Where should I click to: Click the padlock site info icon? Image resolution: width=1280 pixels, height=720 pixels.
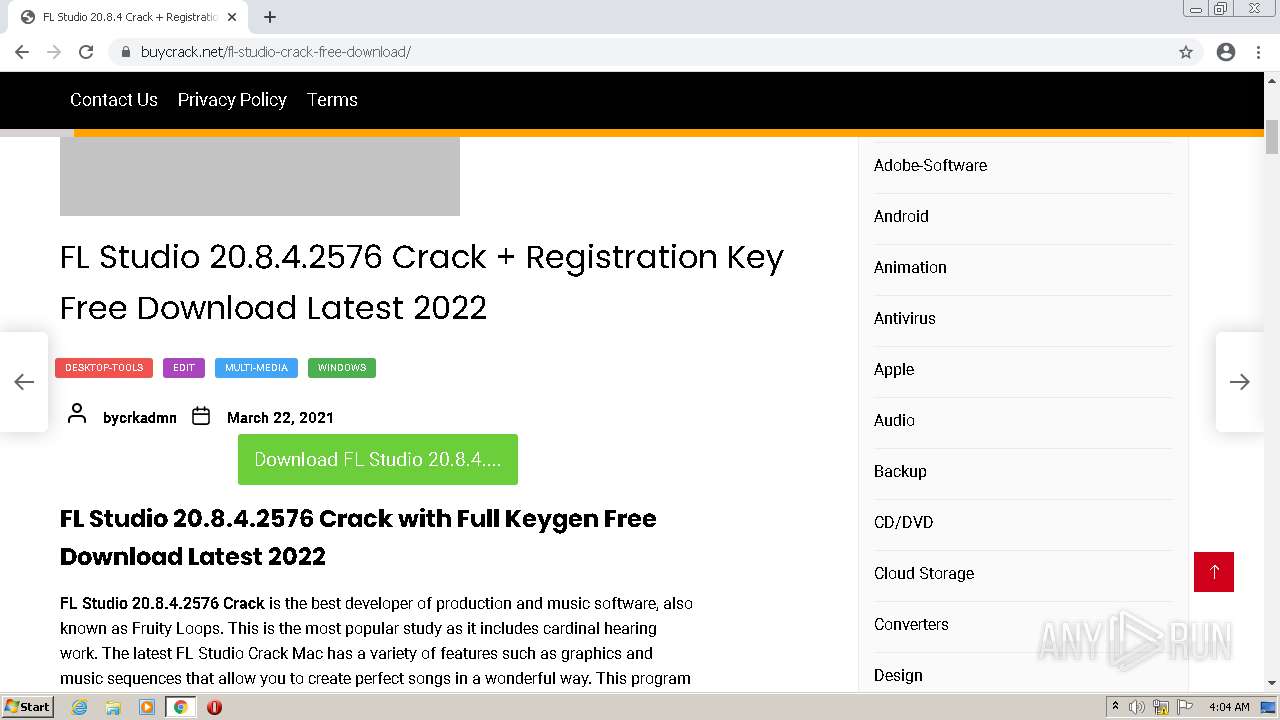(125, 52)
